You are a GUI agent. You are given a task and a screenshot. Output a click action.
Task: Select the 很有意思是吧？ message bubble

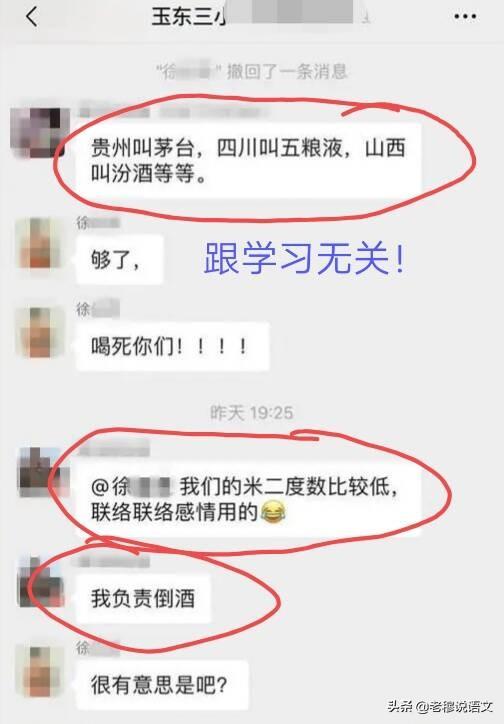coord(162,685)
